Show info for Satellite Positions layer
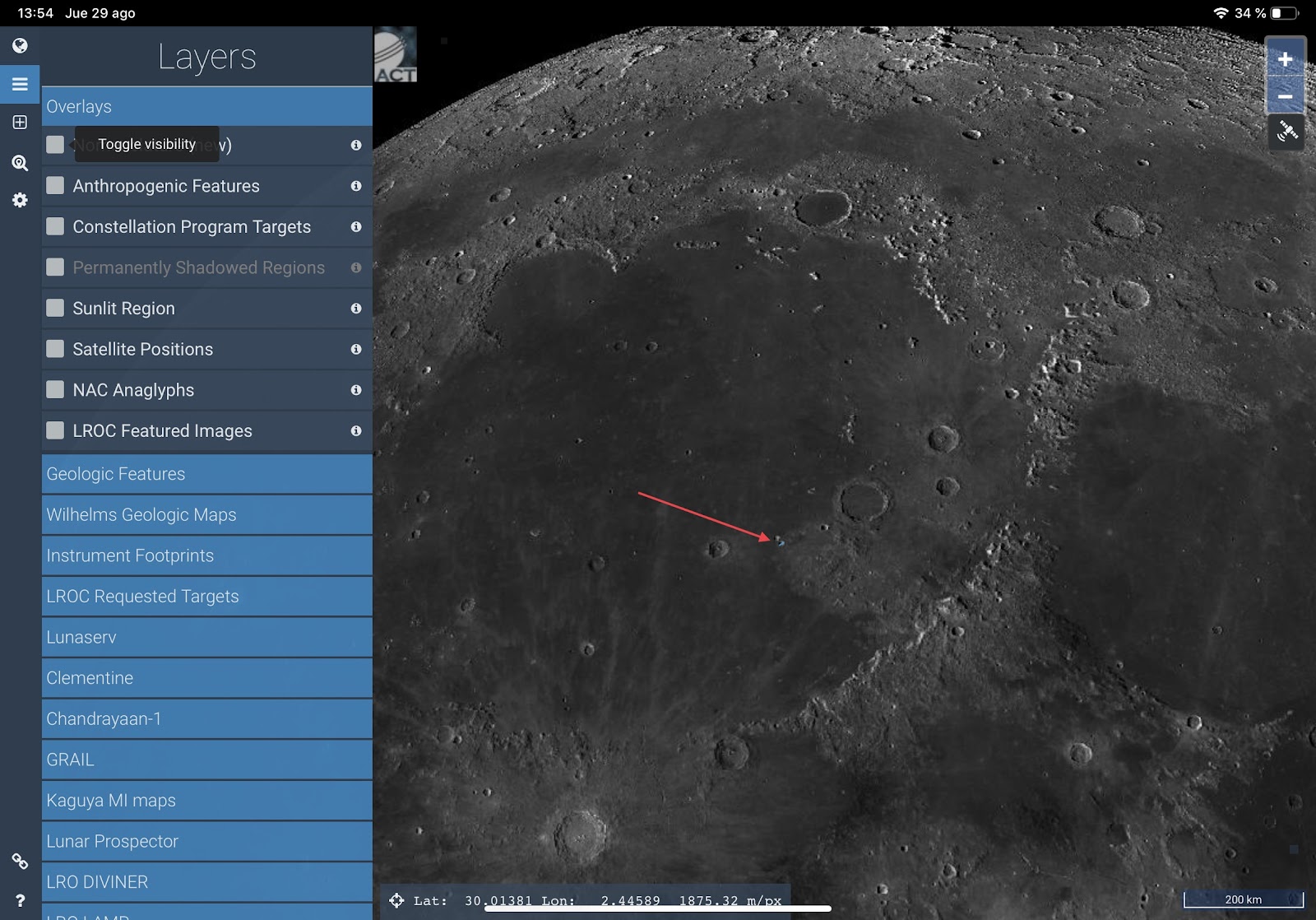This screenshot has width=1316, height=920. 356,349
